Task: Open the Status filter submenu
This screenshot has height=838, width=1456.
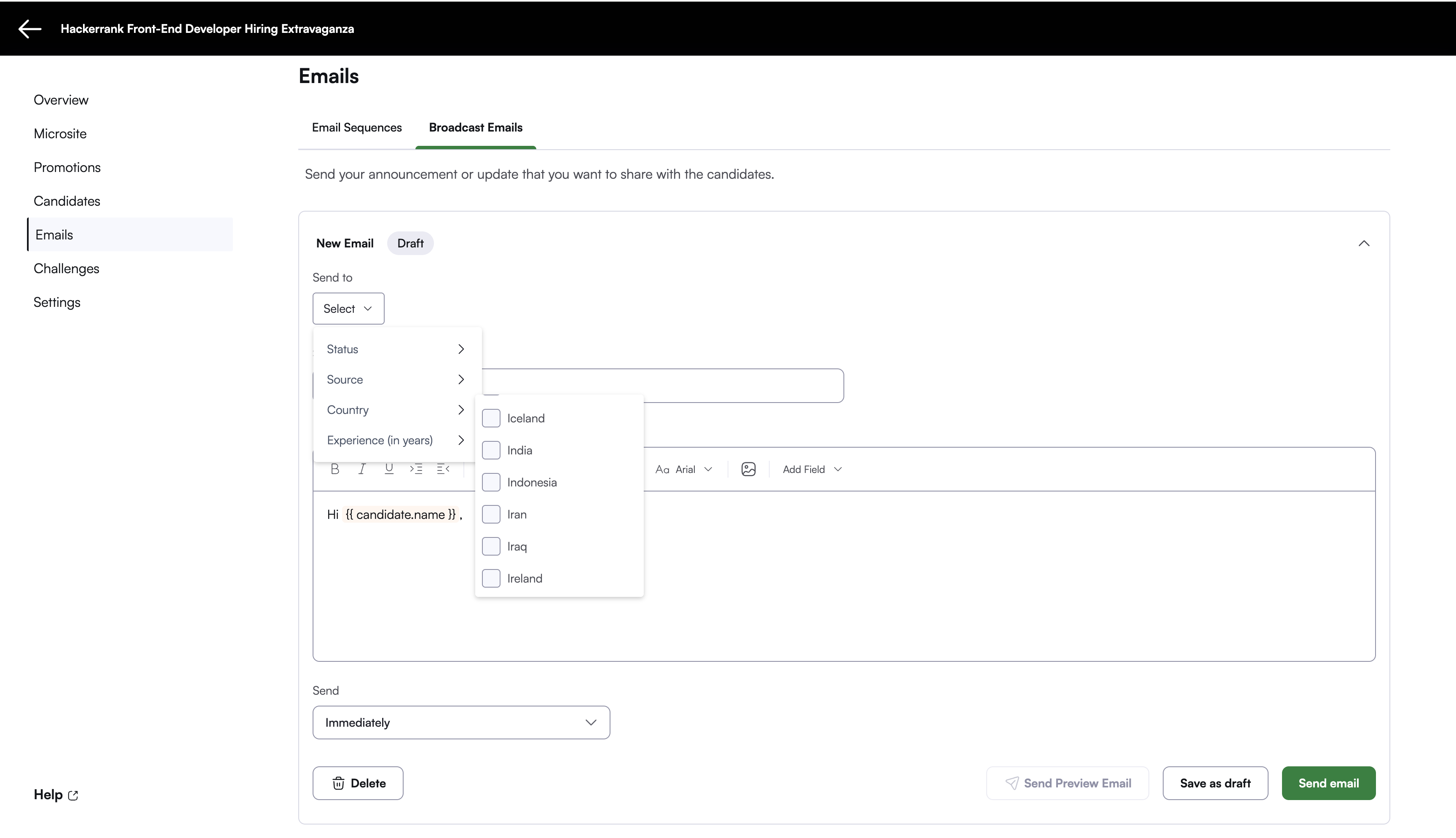Action: click(396, 349)
